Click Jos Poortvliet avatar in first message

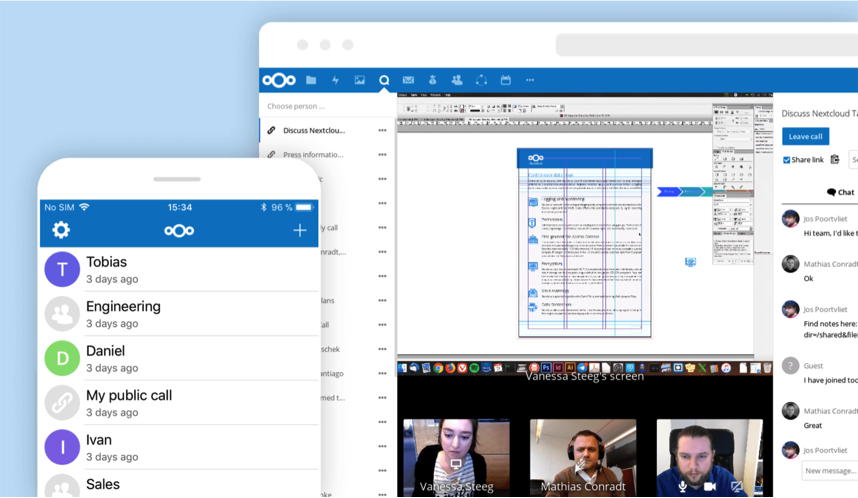click(790, 219)
